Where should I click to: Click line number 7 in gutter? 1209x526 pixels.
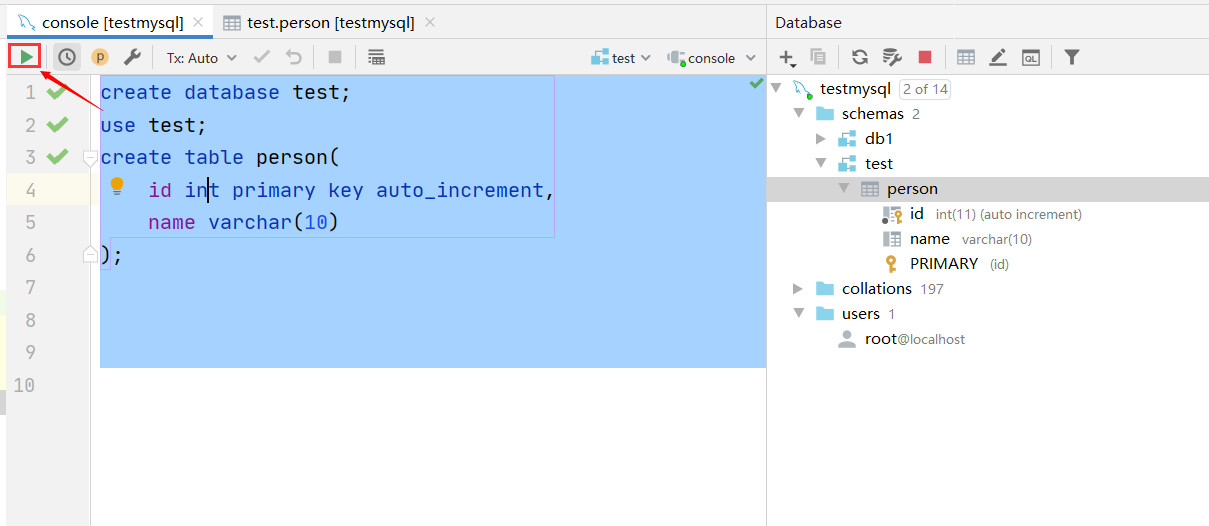click(30, 287)
